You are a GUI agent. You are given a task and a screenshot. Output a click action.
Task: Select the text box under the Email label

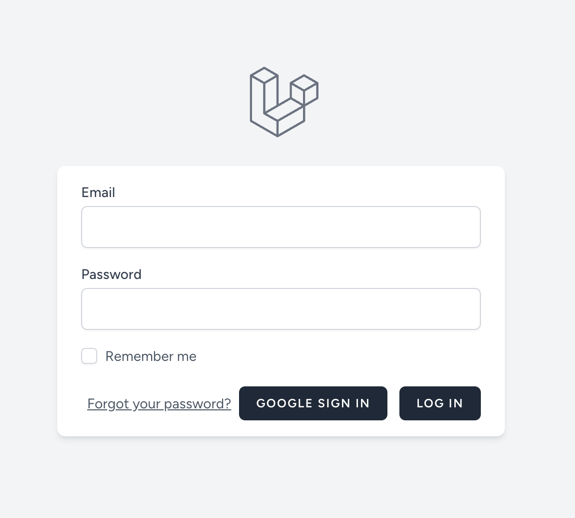(x=281, y=227)
